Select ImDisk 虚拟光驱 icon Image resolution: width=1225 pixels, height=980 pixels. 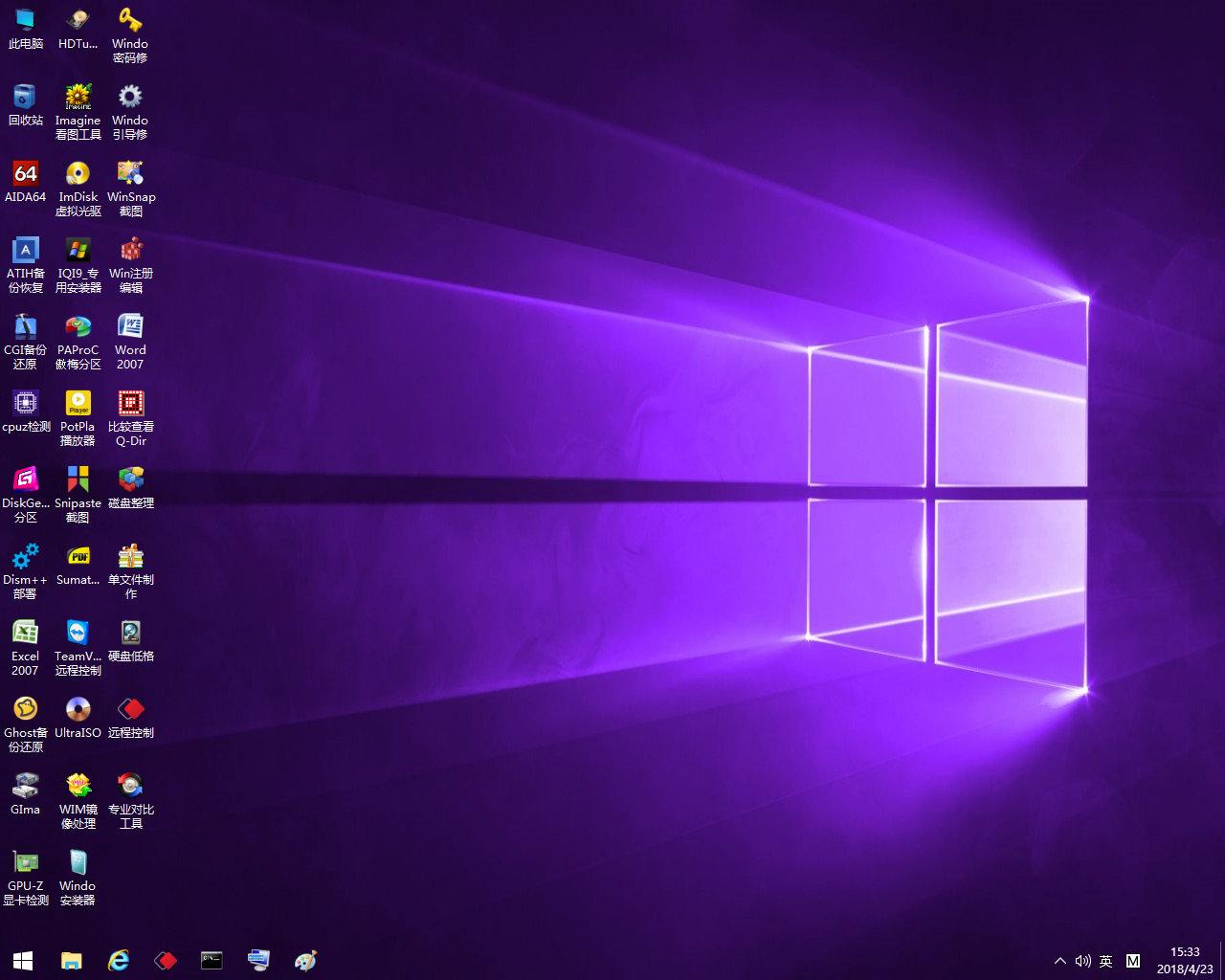pyautogui.click(x=78, y=189)
